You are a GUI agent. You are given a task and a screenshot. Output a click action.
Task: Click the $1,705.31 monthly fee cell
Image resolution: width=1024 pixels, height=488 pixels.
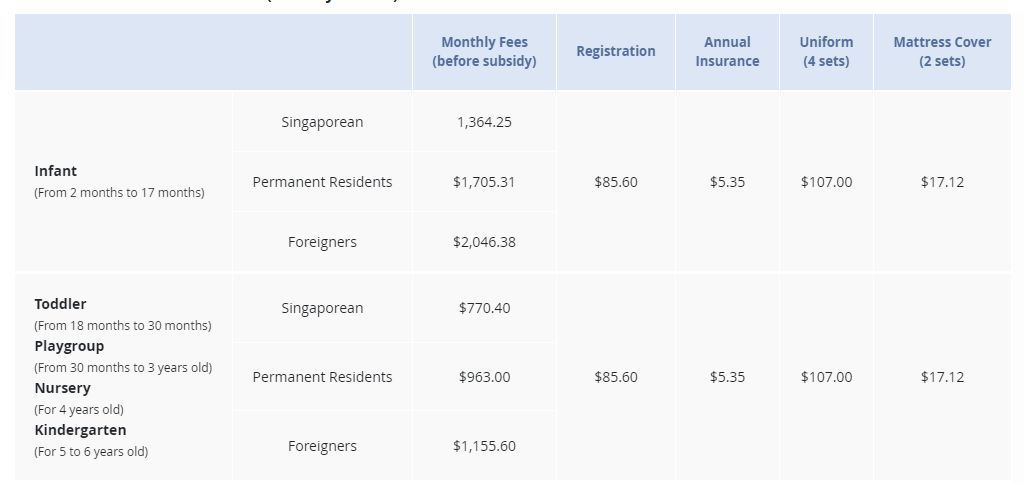pos(484,182)
